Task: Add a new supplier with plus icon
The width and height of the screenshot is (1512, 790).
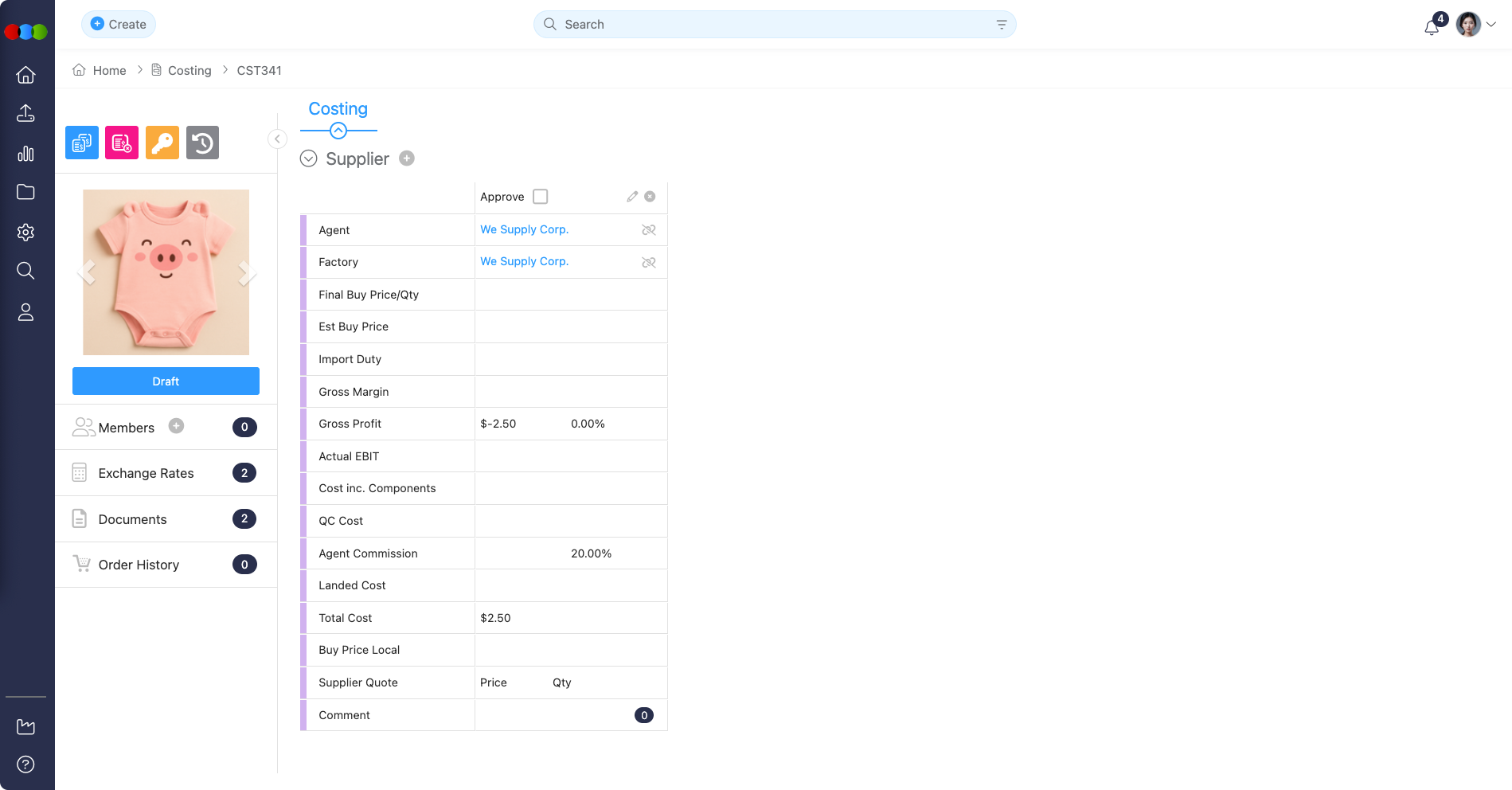Action: click(407, 158)
